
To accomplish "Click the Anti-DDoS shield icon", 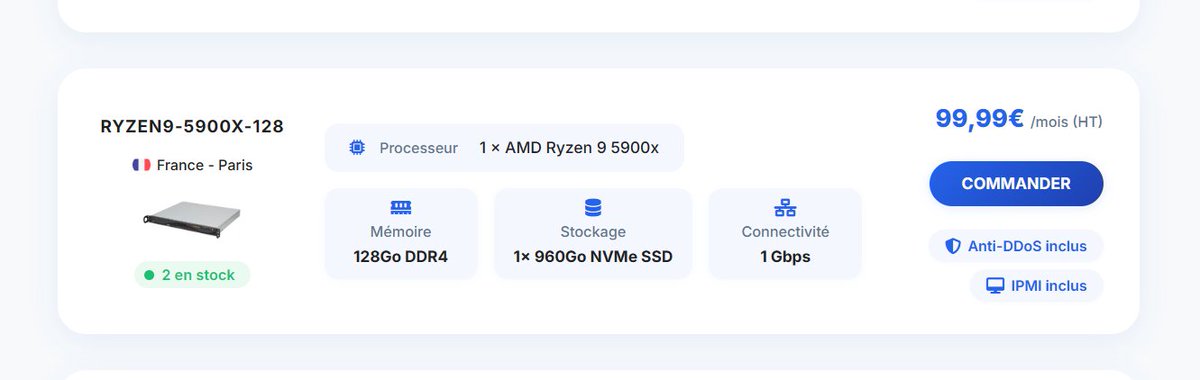I will [x=952, y=246].
